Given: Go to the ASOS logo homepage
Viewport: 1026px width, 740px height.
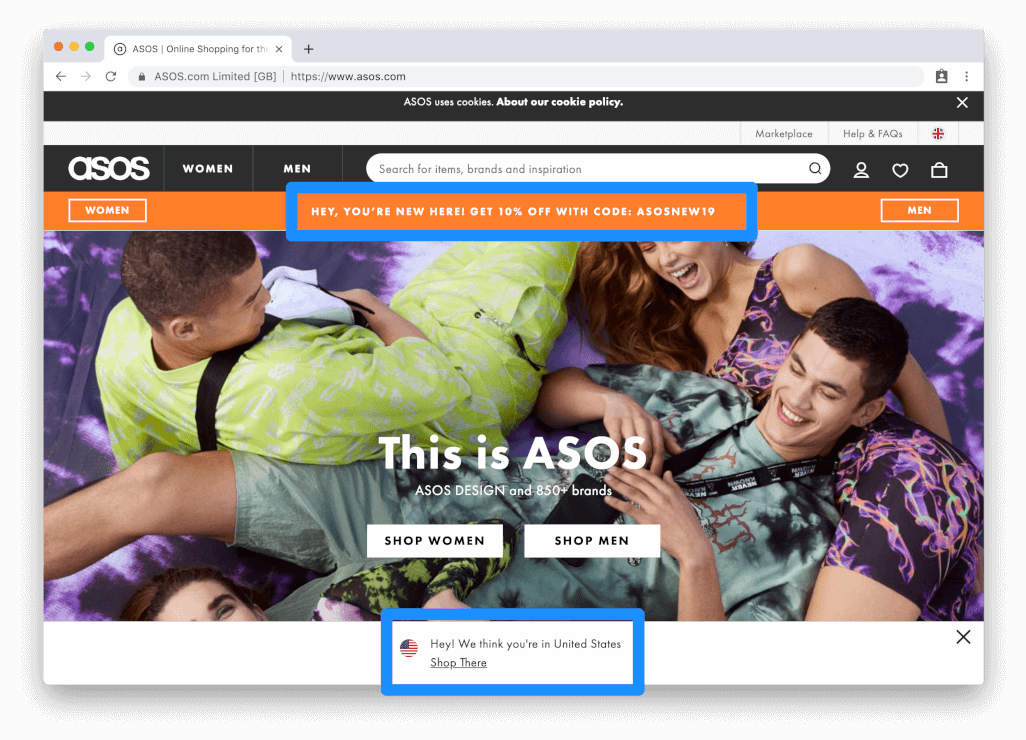Looking at the screenshot, I should click(109, 168).
